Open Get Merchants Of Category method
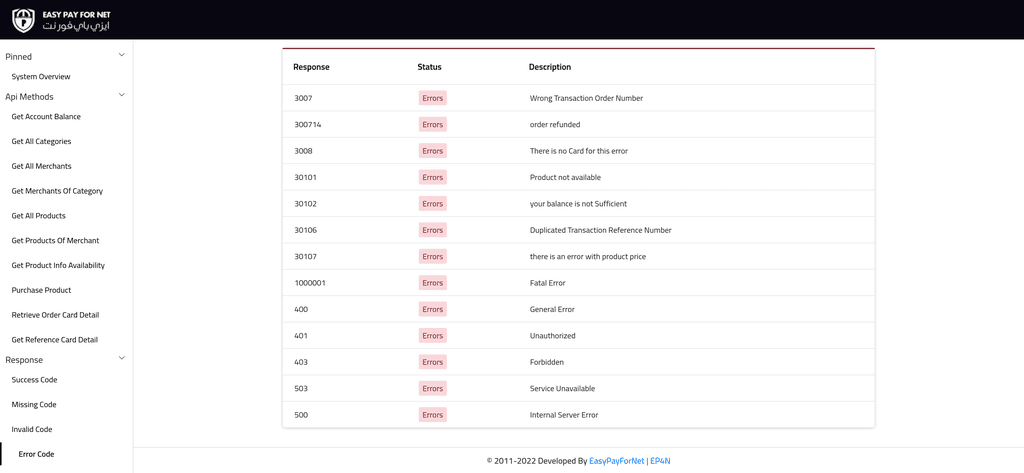This screenshot has width=1024, height=473. click(57, 191)
